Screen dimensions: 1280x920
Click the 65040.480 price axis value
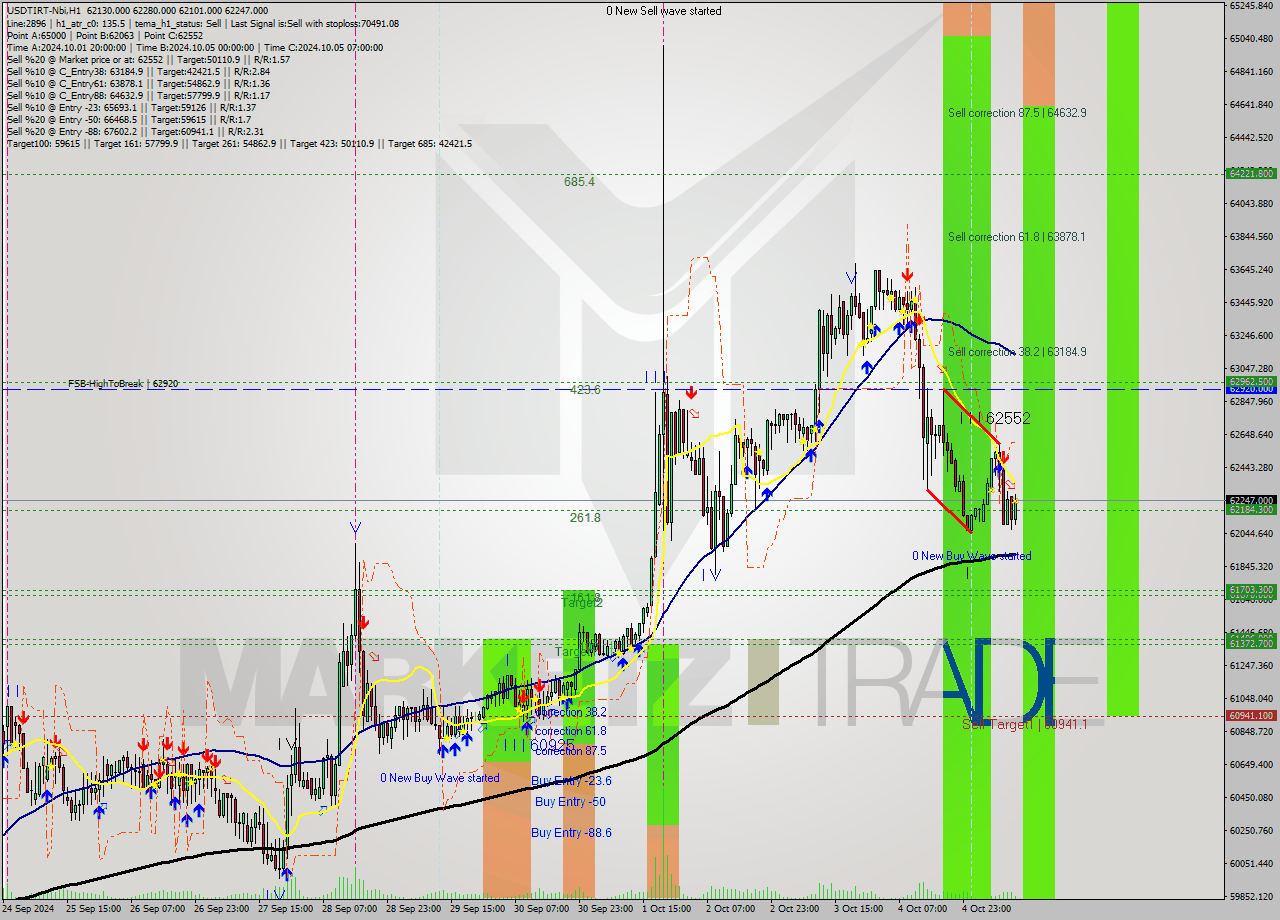tap(1251, 39)
